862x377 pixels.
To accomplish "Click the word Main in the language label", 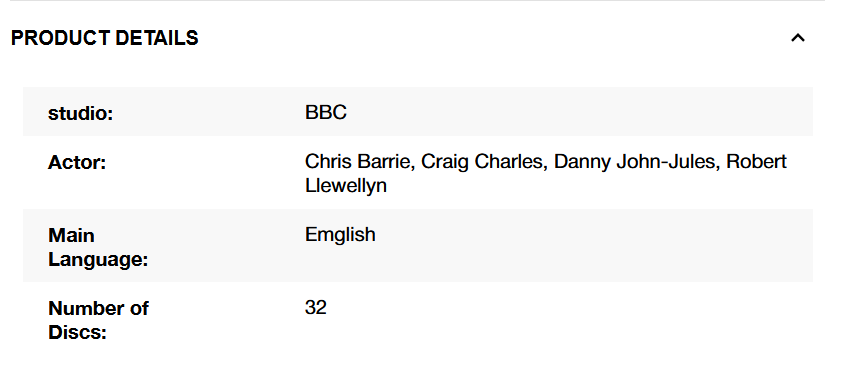I will point(71,235).
